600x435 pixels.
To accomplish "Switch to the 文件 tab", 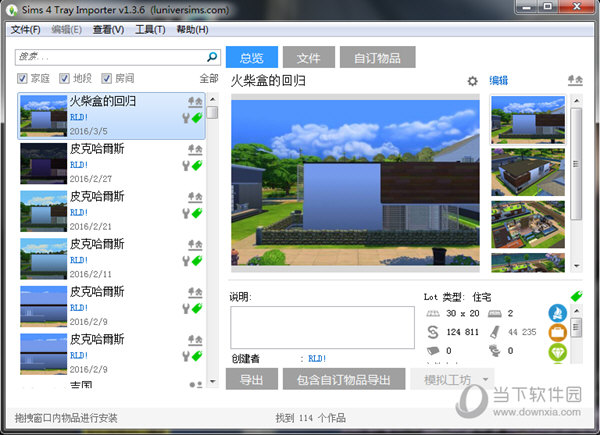I will pyautogui.click(x=309, y=57).
